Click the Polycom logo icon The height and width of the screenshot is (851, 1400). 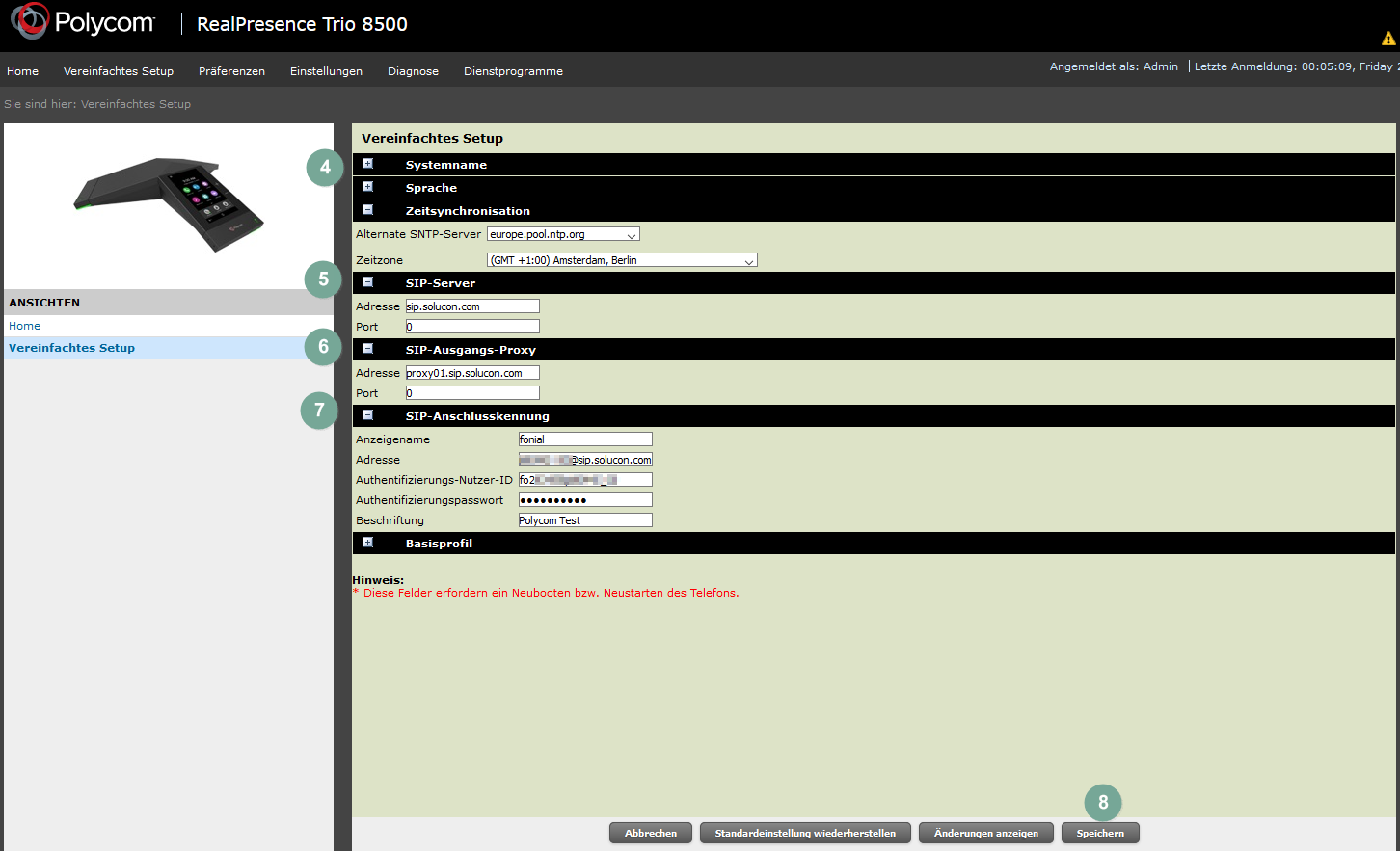pos(30,21)
